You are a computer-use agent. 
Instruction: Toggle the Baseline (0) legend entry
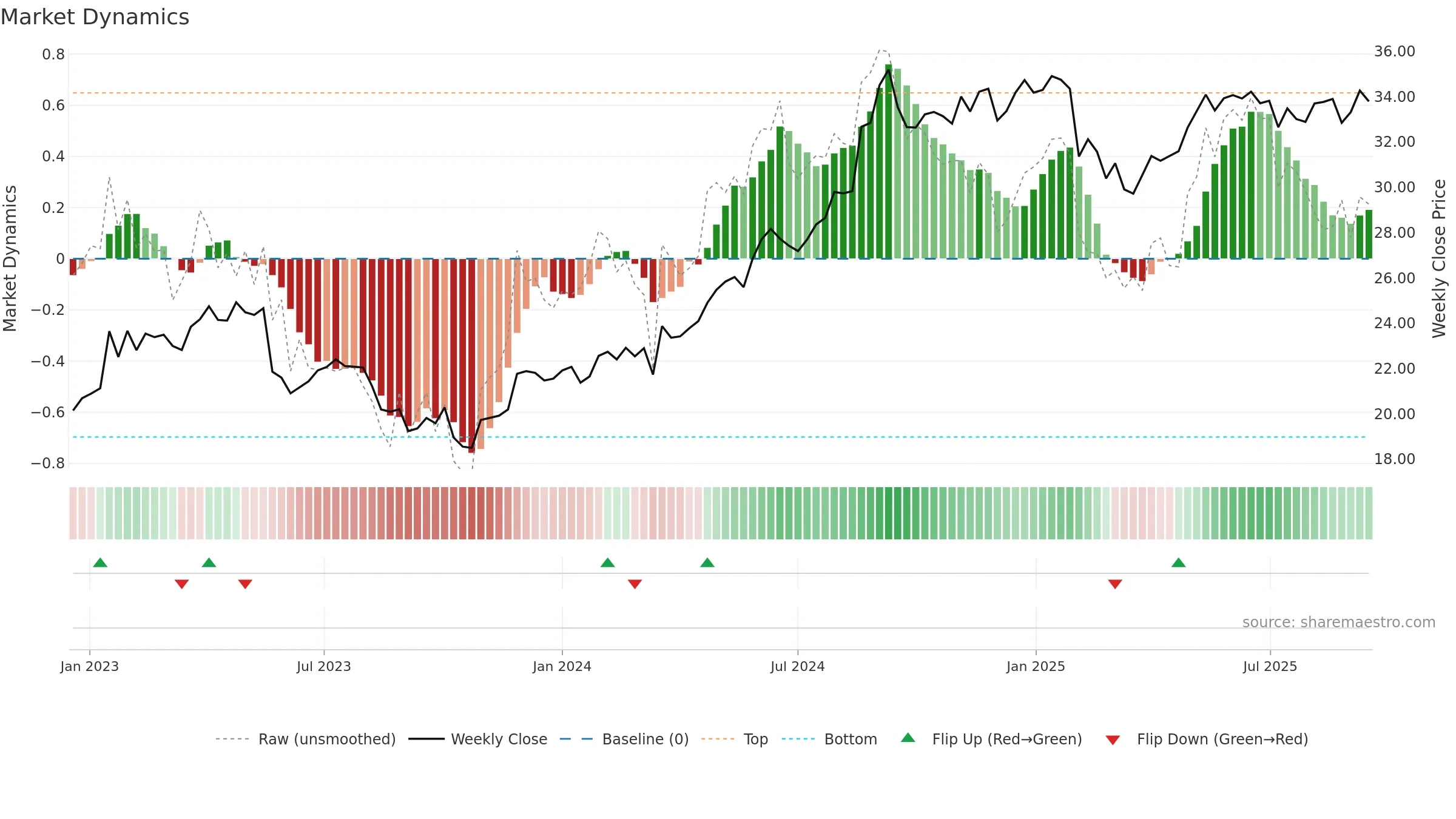coord(624,739)
